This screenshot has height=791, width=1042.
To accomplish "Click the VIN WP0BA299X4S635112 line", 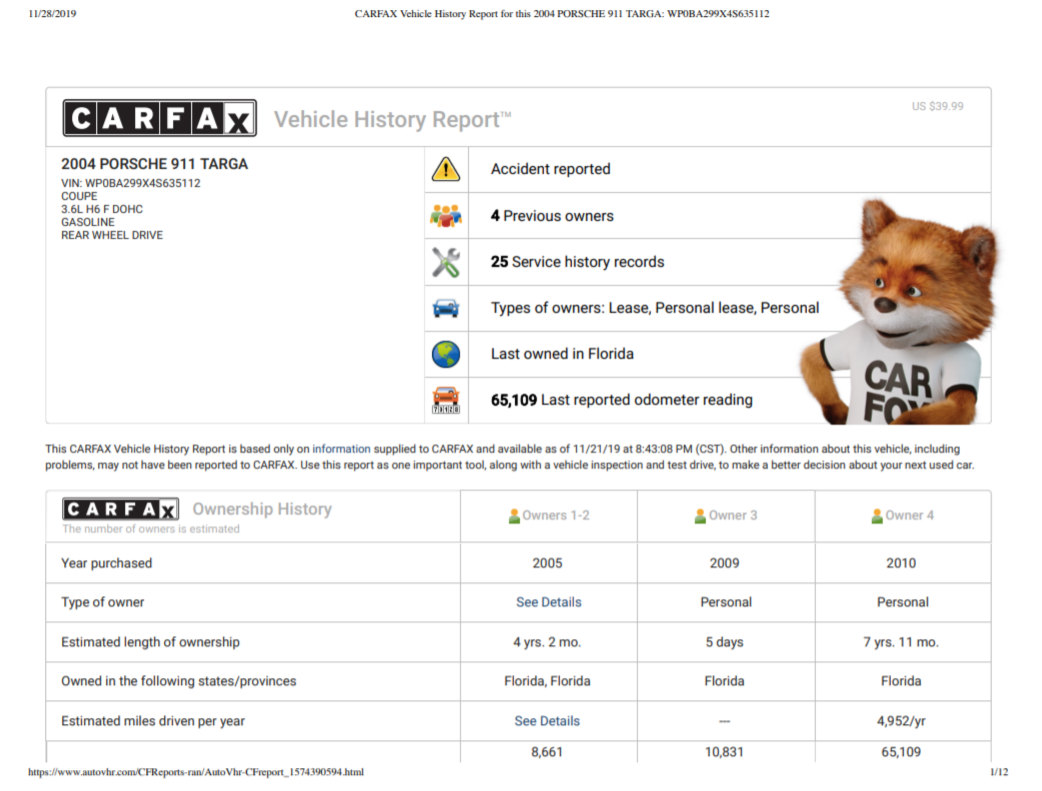I will 131,183.
